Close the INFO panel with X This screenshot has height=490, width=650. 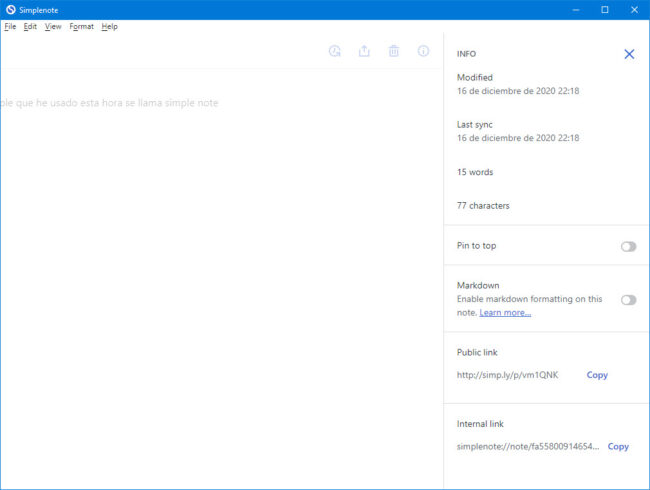pyautogui.click(x=629, y=54)
